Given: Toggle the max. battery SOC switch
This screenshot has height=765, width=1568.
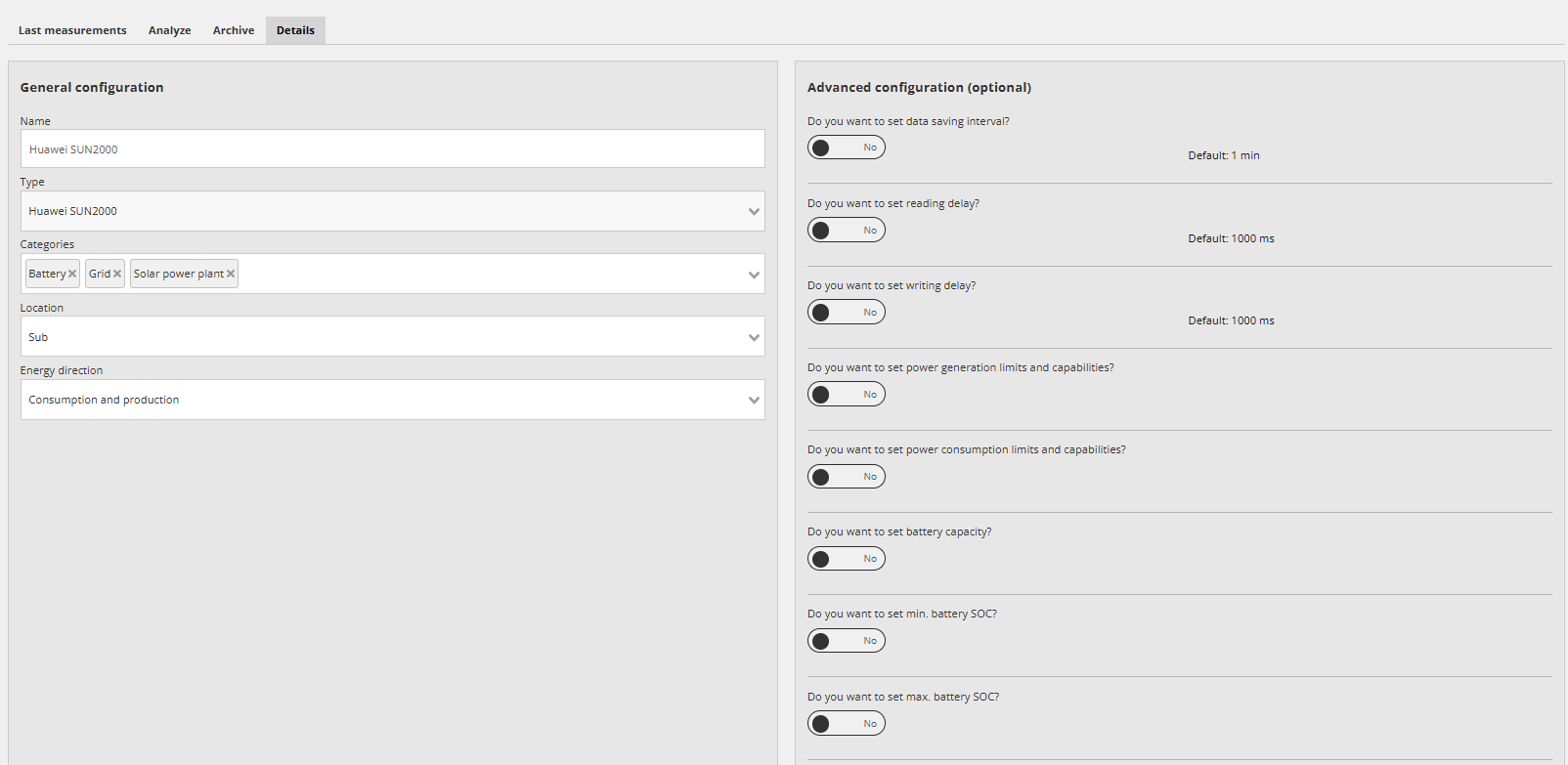Looking at the screenshot, I should (846, 724).
